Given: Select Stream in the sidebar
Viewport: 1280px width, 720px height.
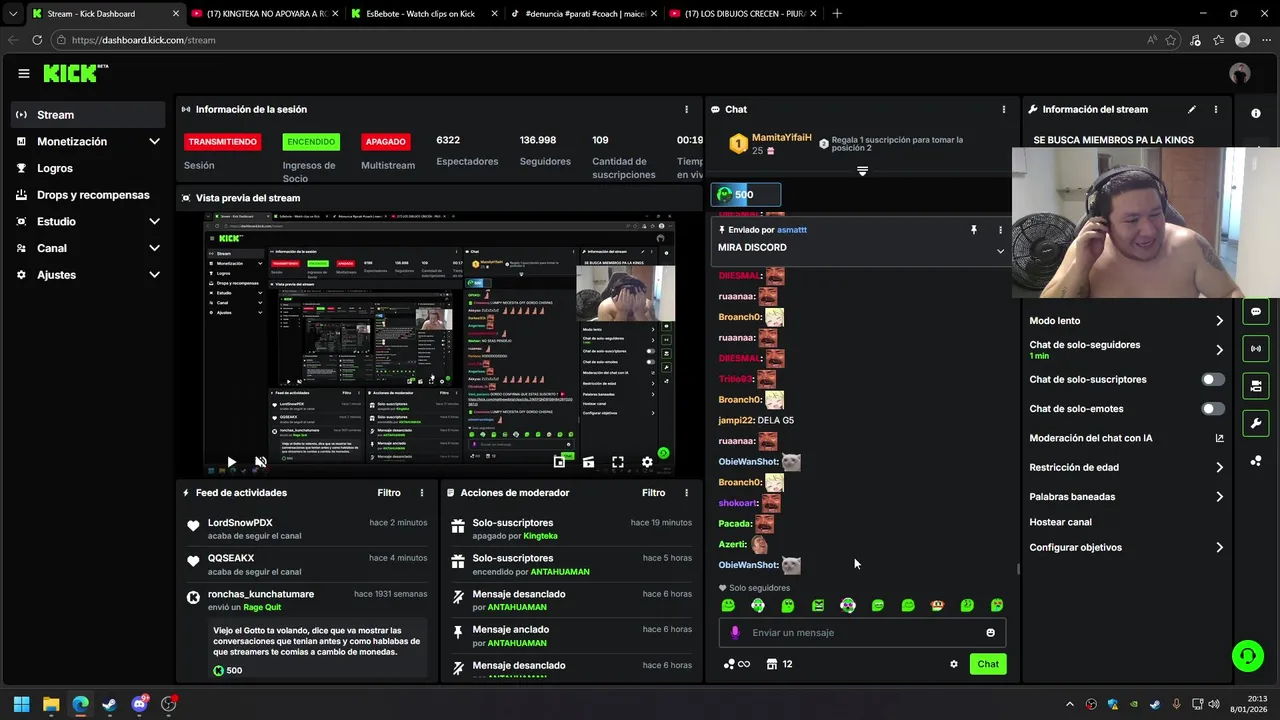Looking at the screenshot, I should (88, 115).
